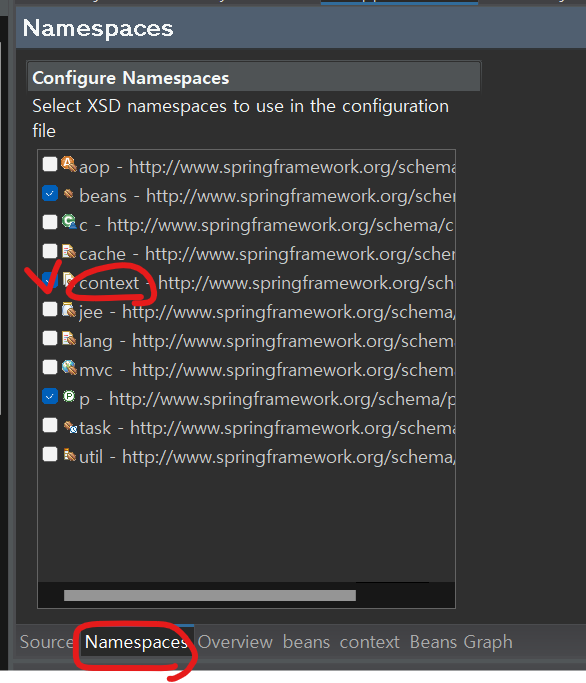Select the task namespace row text
The width and height of the screenshot is (586, 683).
click(267, 428)
